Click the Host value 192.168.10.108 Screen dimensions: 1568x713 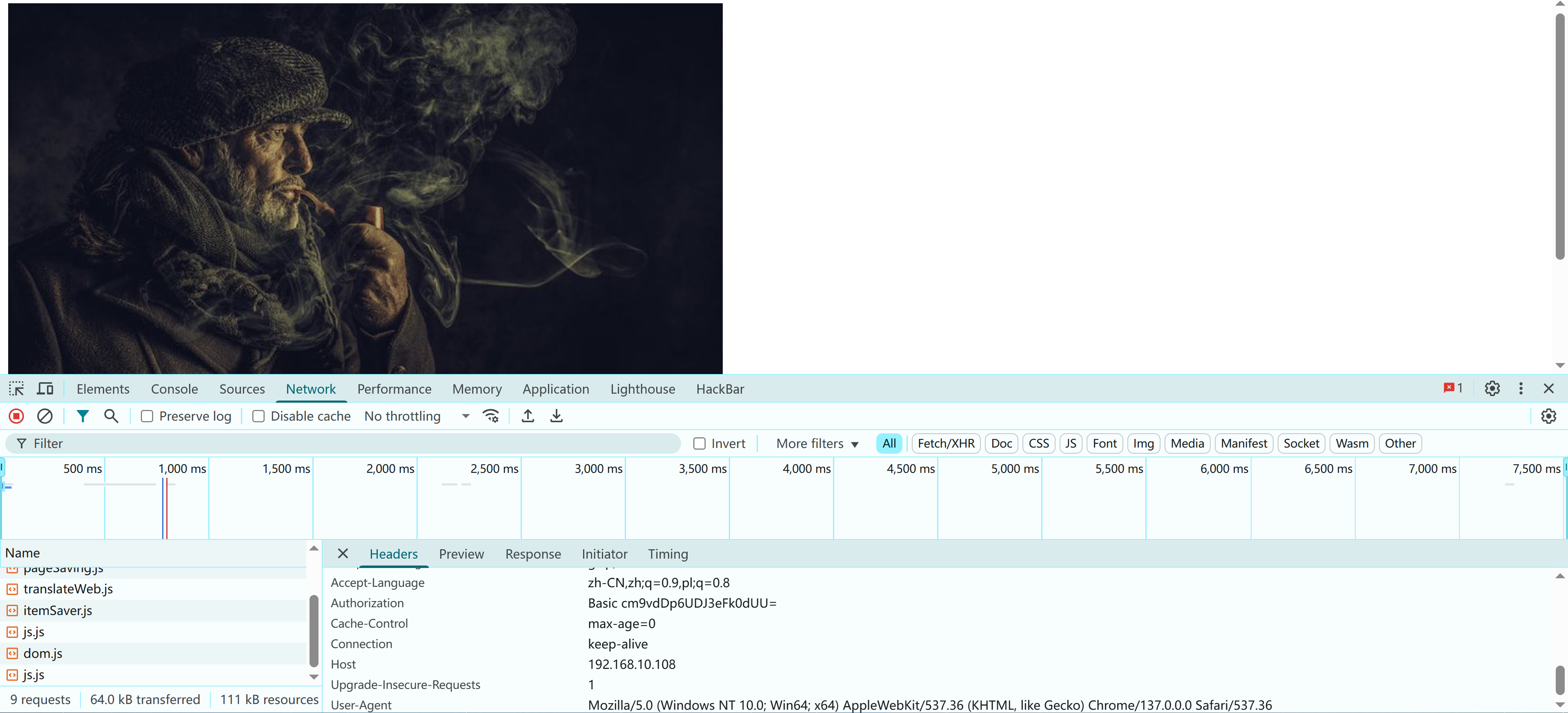[x=631, y=664]
